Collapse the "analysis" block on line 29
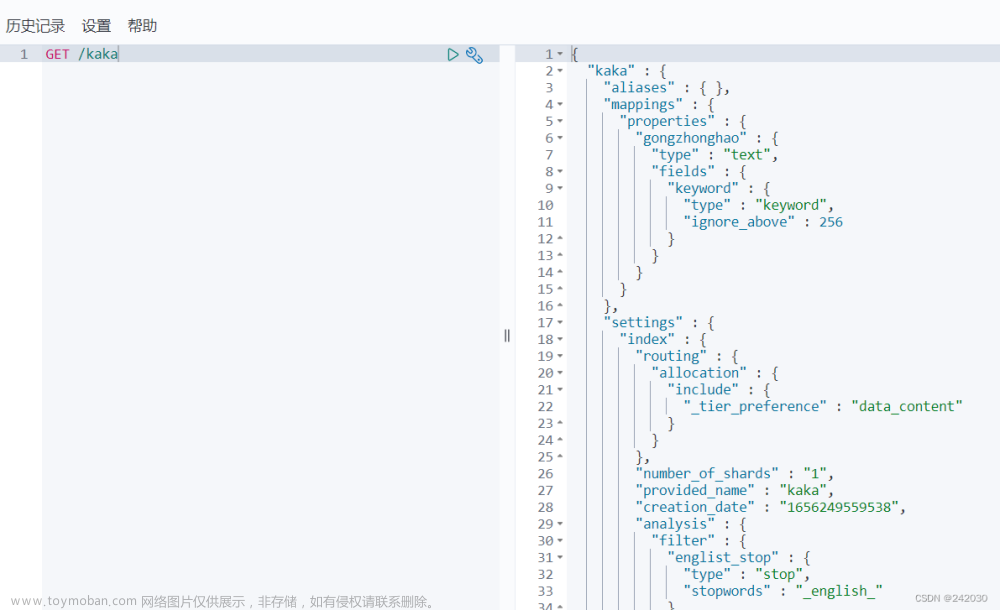The image size is (1000, 610). coord(560,524)
